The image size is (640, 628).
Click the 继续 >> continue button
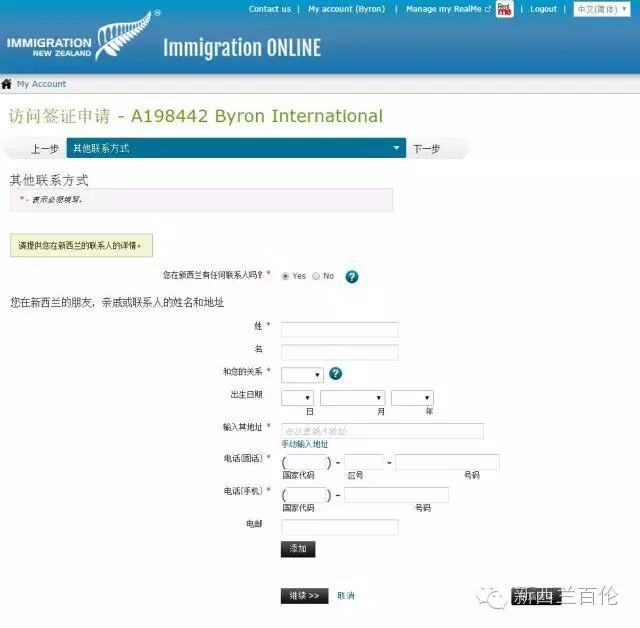(304, 596)
